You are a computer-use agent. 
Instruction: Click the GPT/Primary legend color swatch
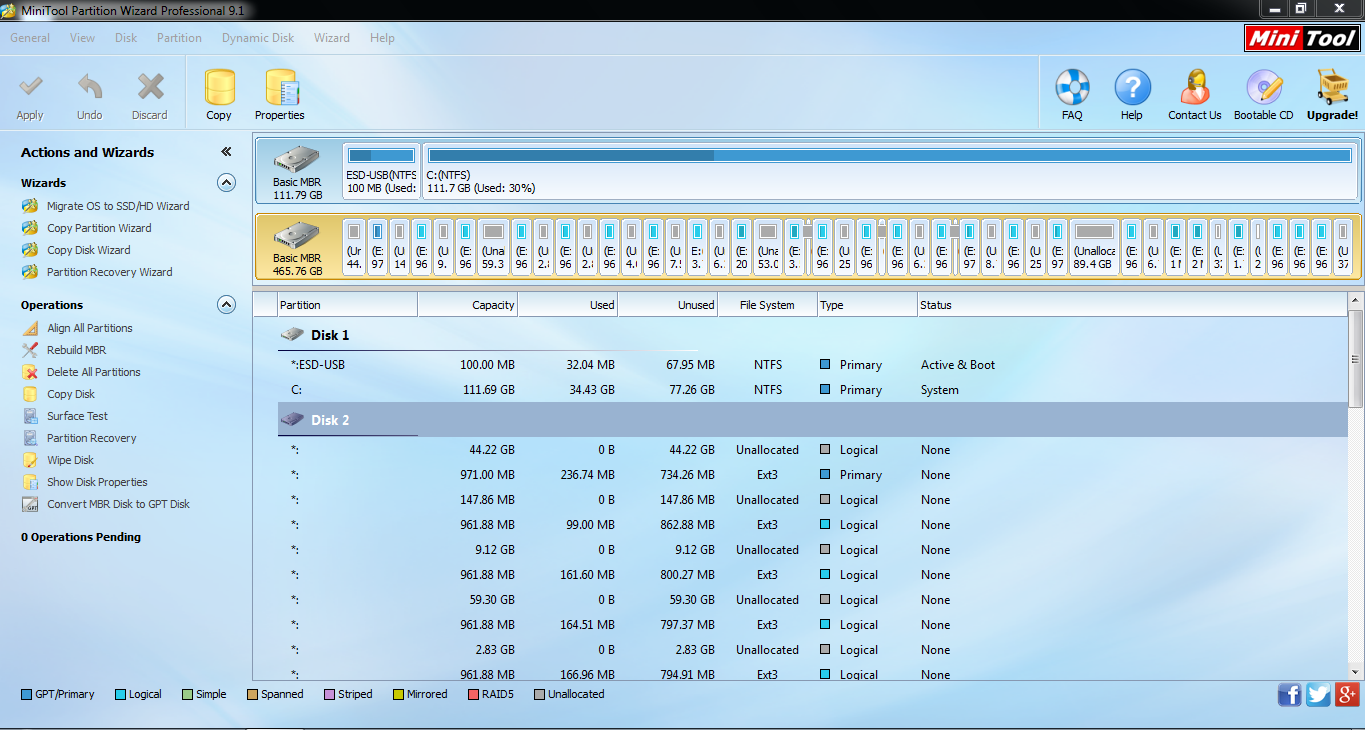pyautogui.click(x=26, y=694)
